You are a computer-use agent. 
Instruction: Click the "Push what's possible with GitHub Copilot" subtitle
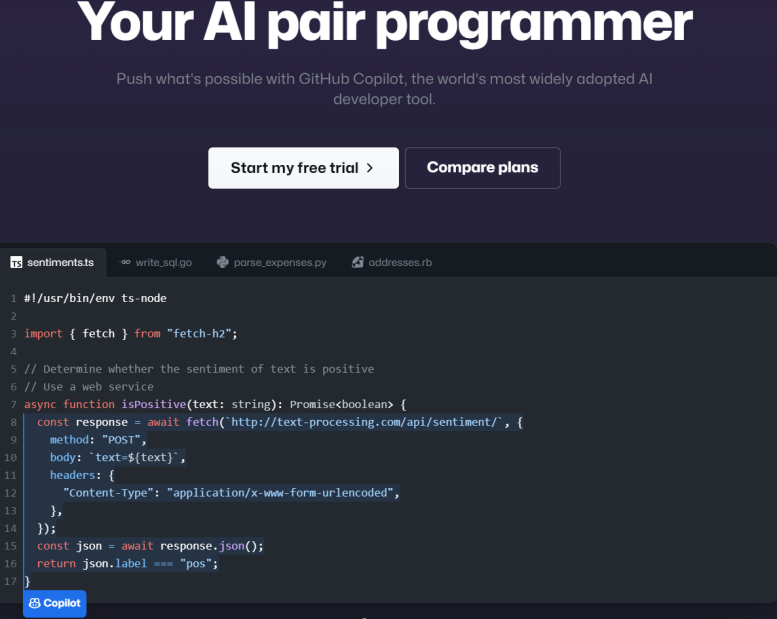[x=384, y=89]
